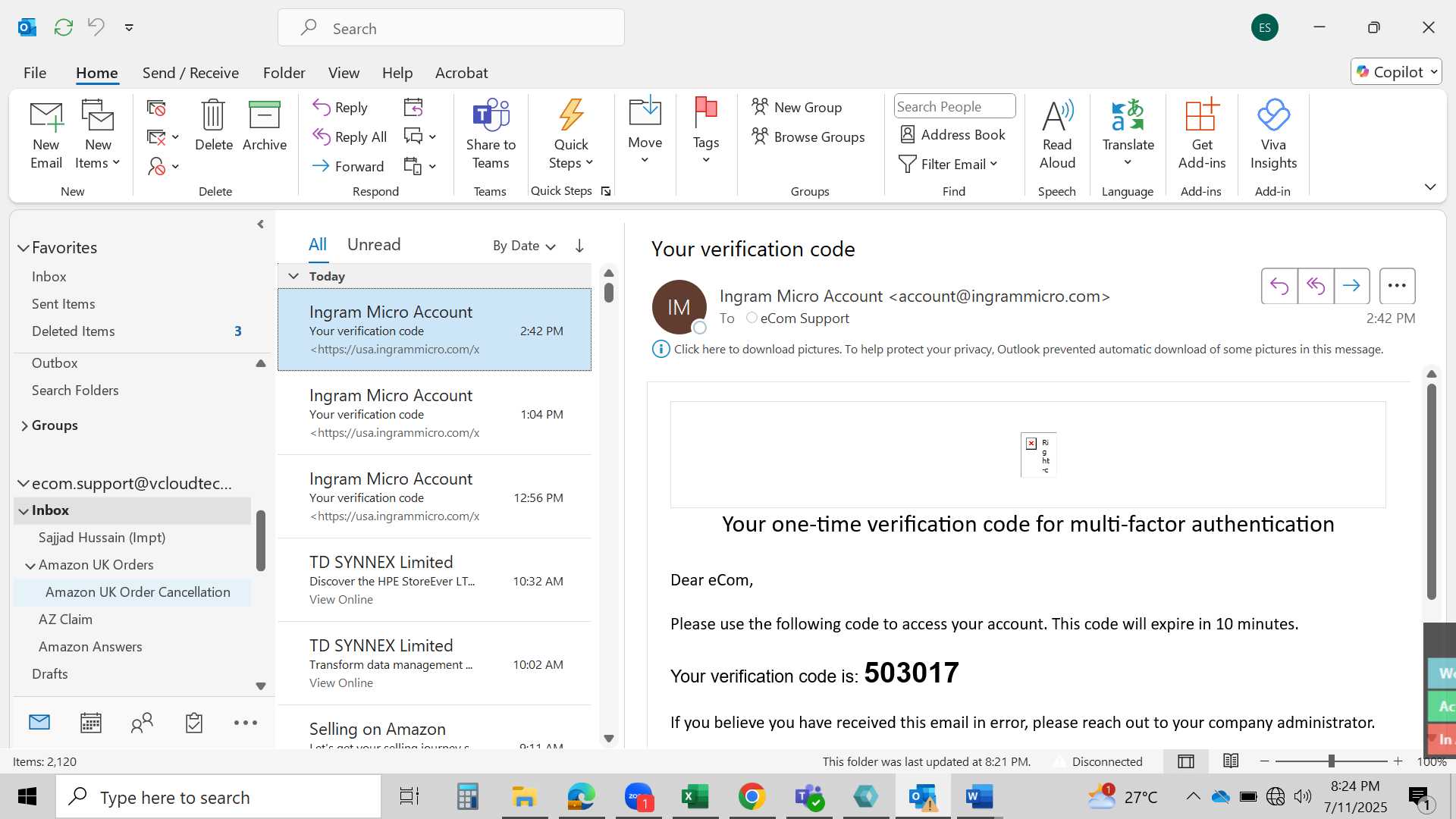1456x819 pixels.
Task: Collapse Amazon UK Orders folder
Action: coord(30,566)
